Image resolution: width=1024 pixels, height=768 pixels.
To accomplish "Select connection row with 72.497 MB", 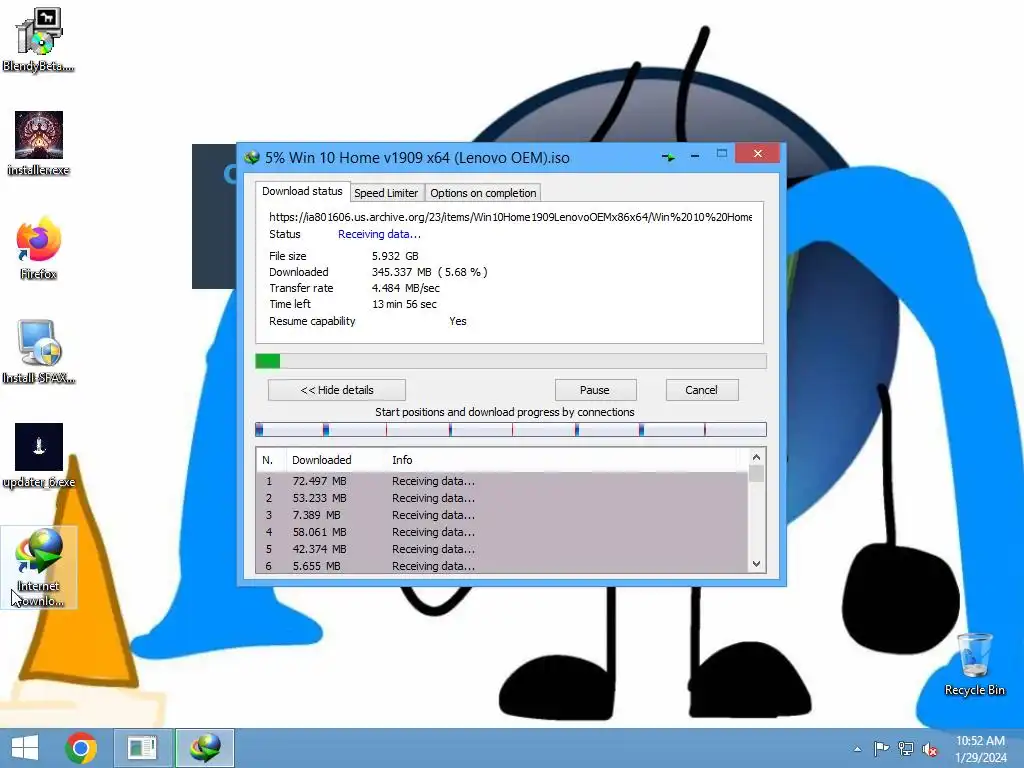I will [502, 481].
